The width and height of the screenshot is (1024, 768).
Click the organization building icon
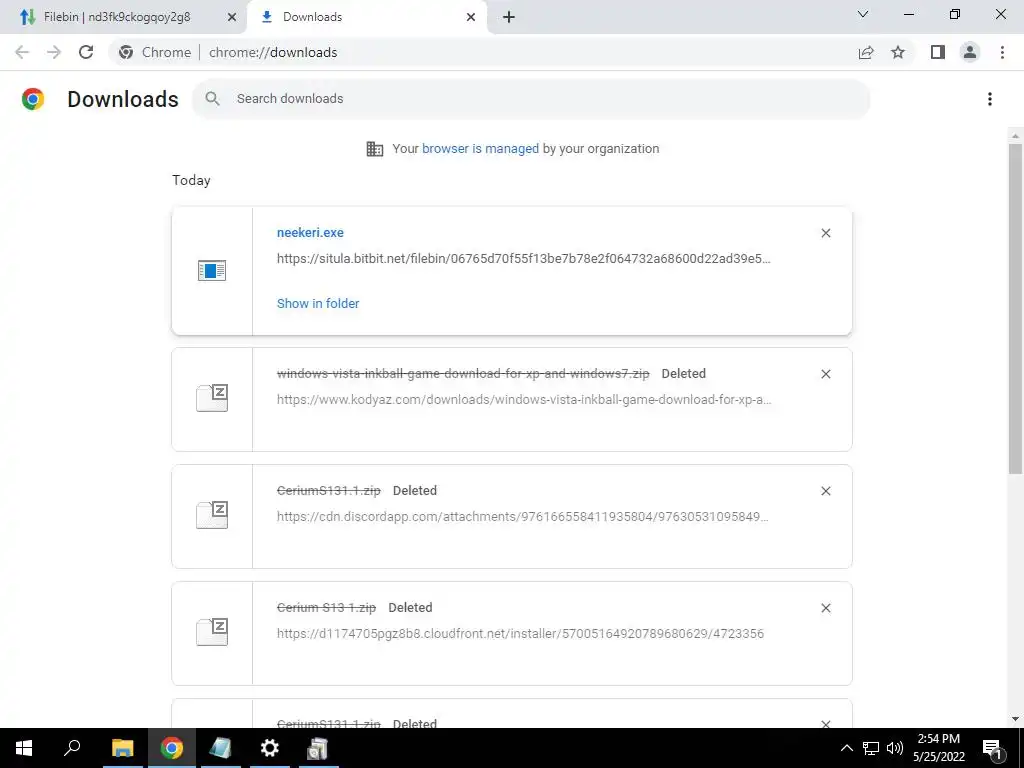[375, 149]
